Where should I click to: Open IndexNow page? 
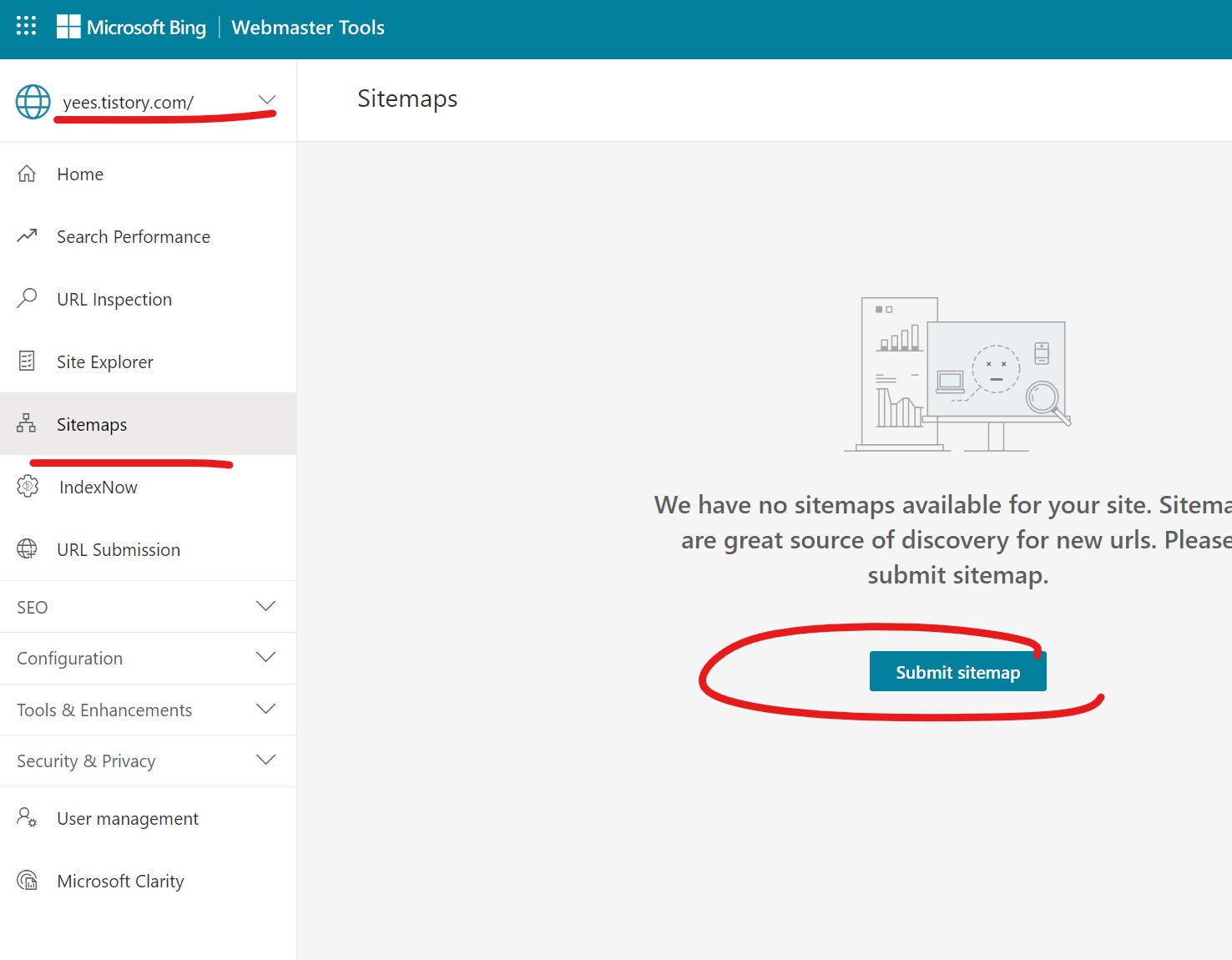148,487
